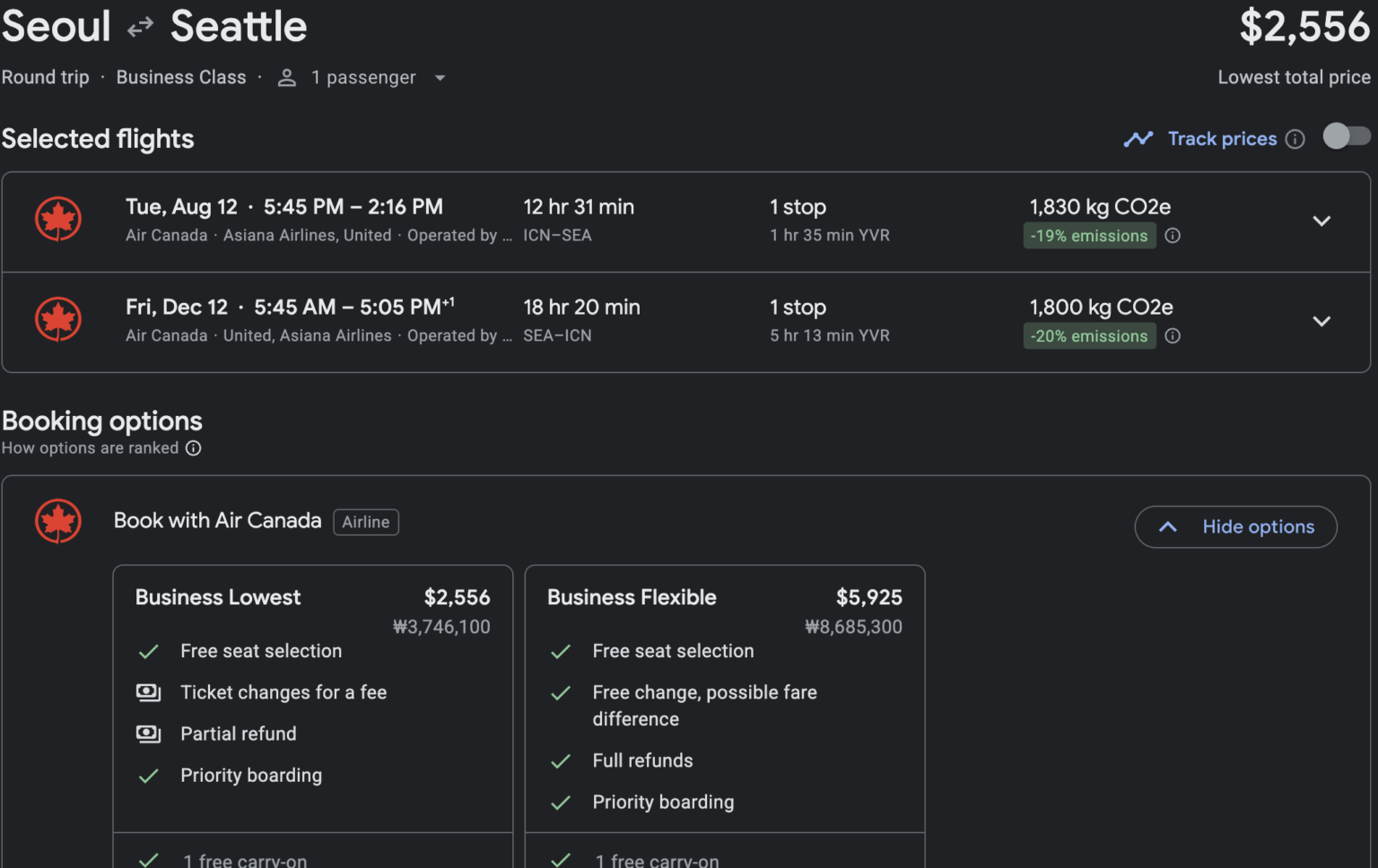The image size is (1378, 868).
Task: Click info icon beside -20% emissions
Action: (1173, 336)
